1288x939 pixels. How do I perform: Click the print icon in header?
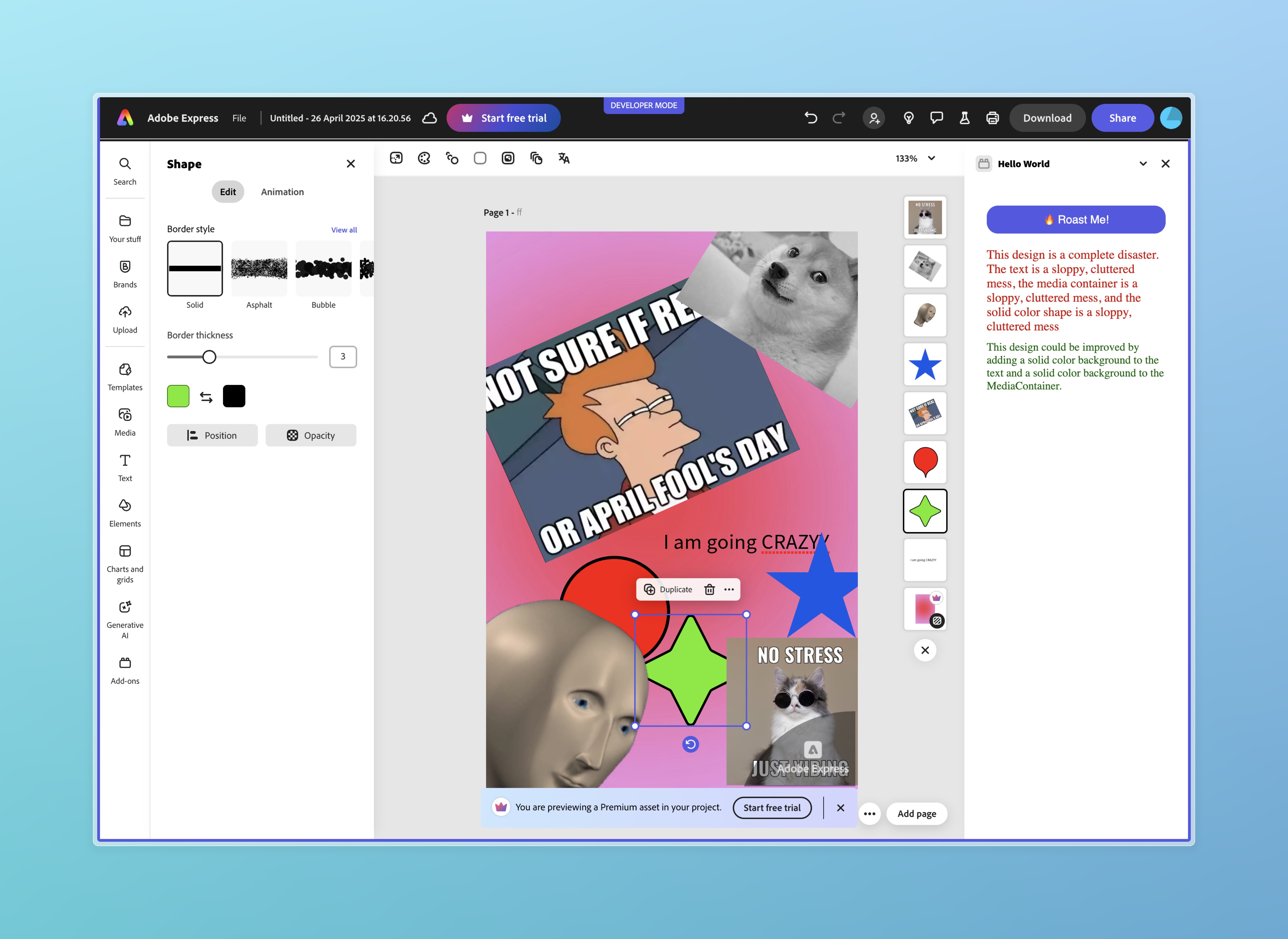click(x=992, y=118)
